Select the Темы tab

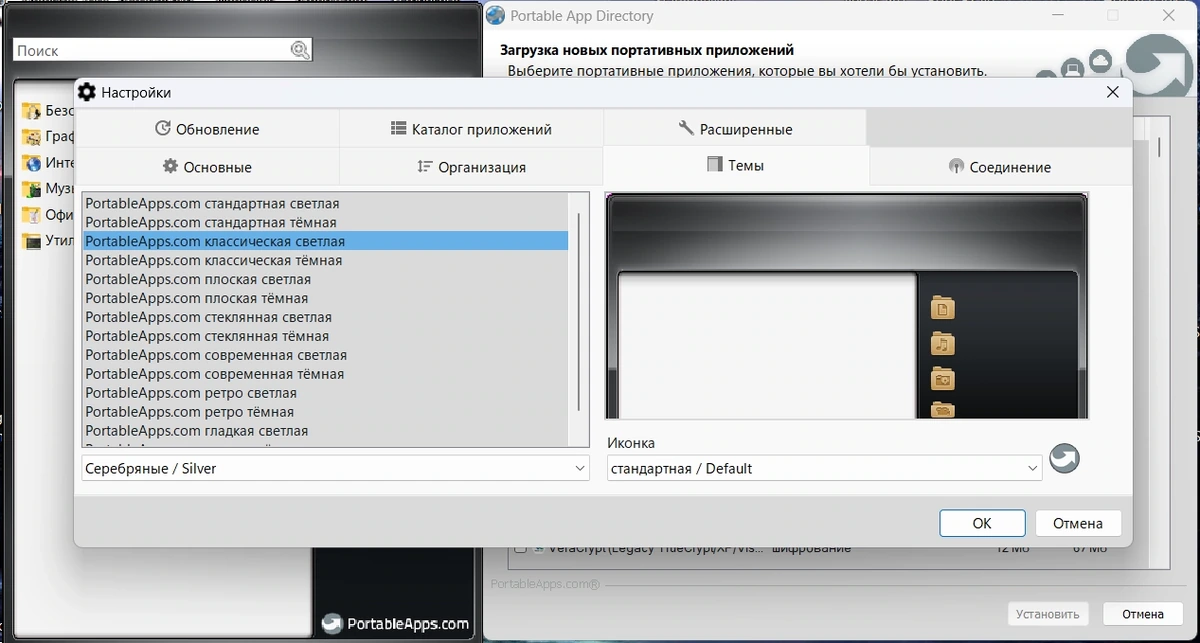point(735,166)
